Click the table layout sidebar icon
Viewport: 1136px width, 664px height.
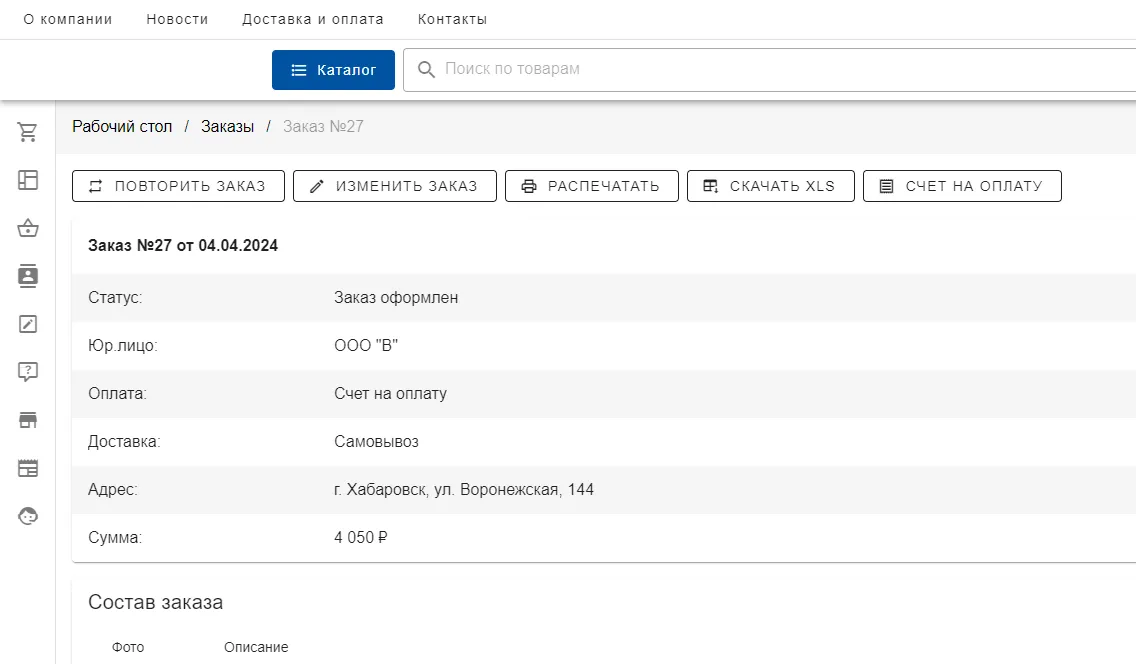tap(28, 468)
